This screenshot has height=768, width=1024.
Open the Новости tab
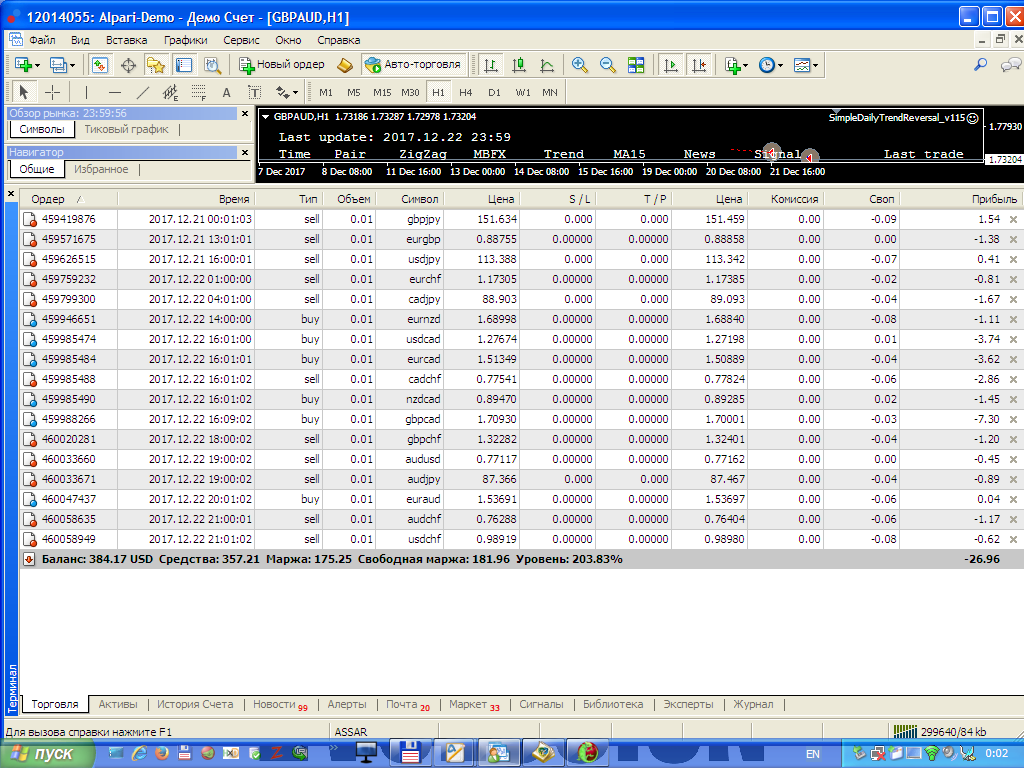pos(280,704)
